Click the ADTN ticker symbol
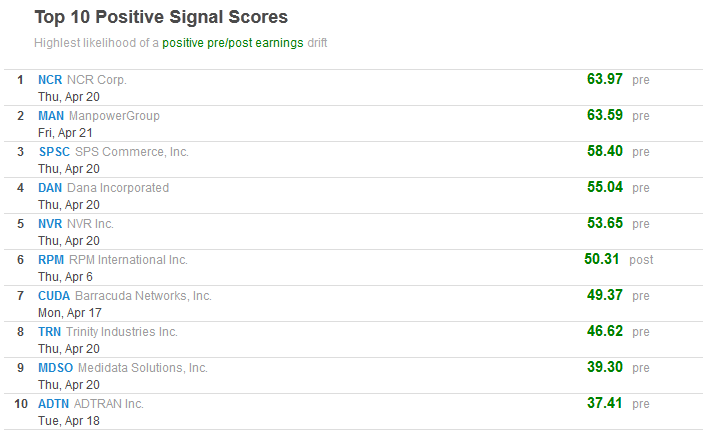 tap(54, 404)
